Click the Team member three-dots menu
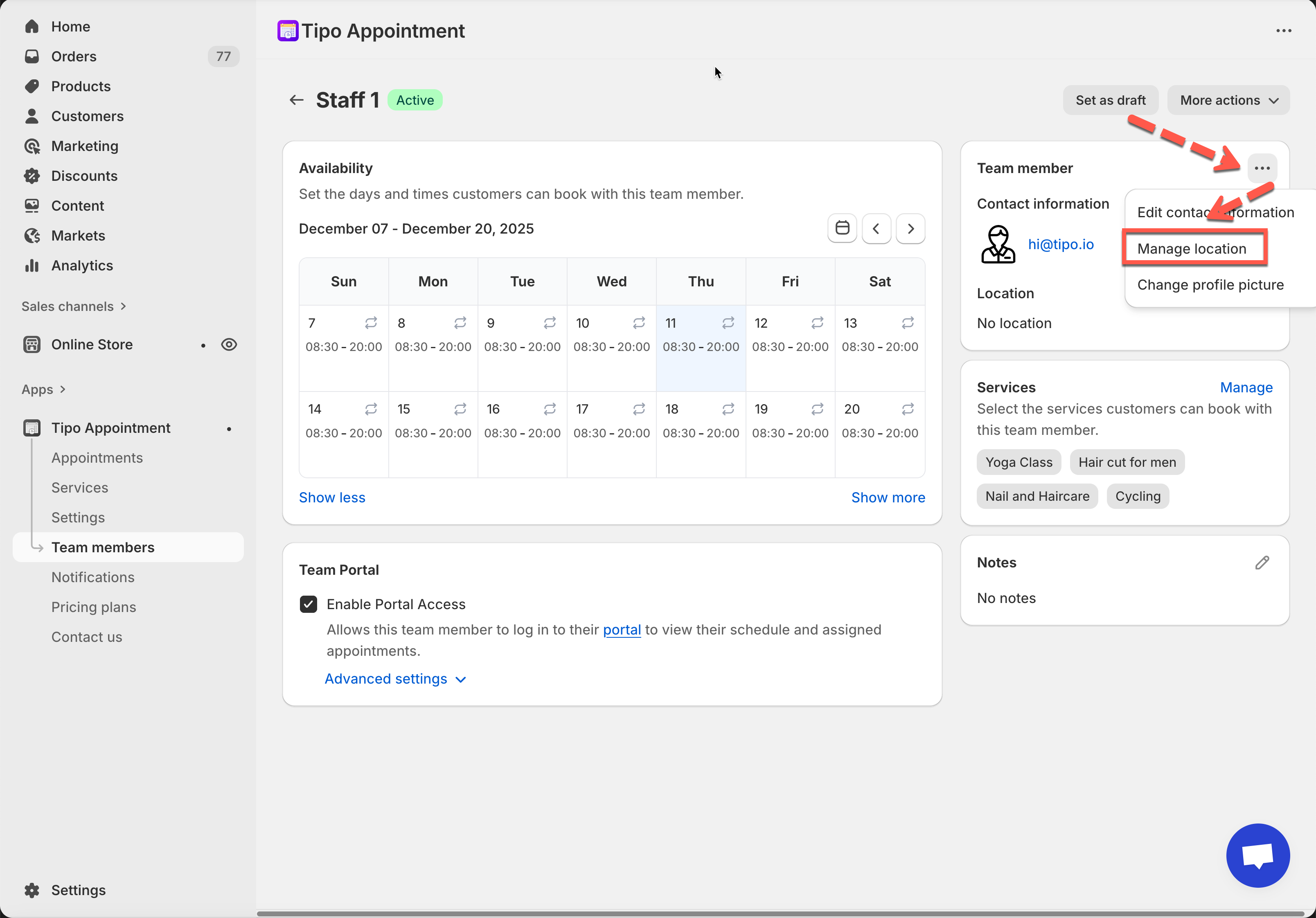The height and width of the screenshot is (918, 1316). click(1262, 169)
